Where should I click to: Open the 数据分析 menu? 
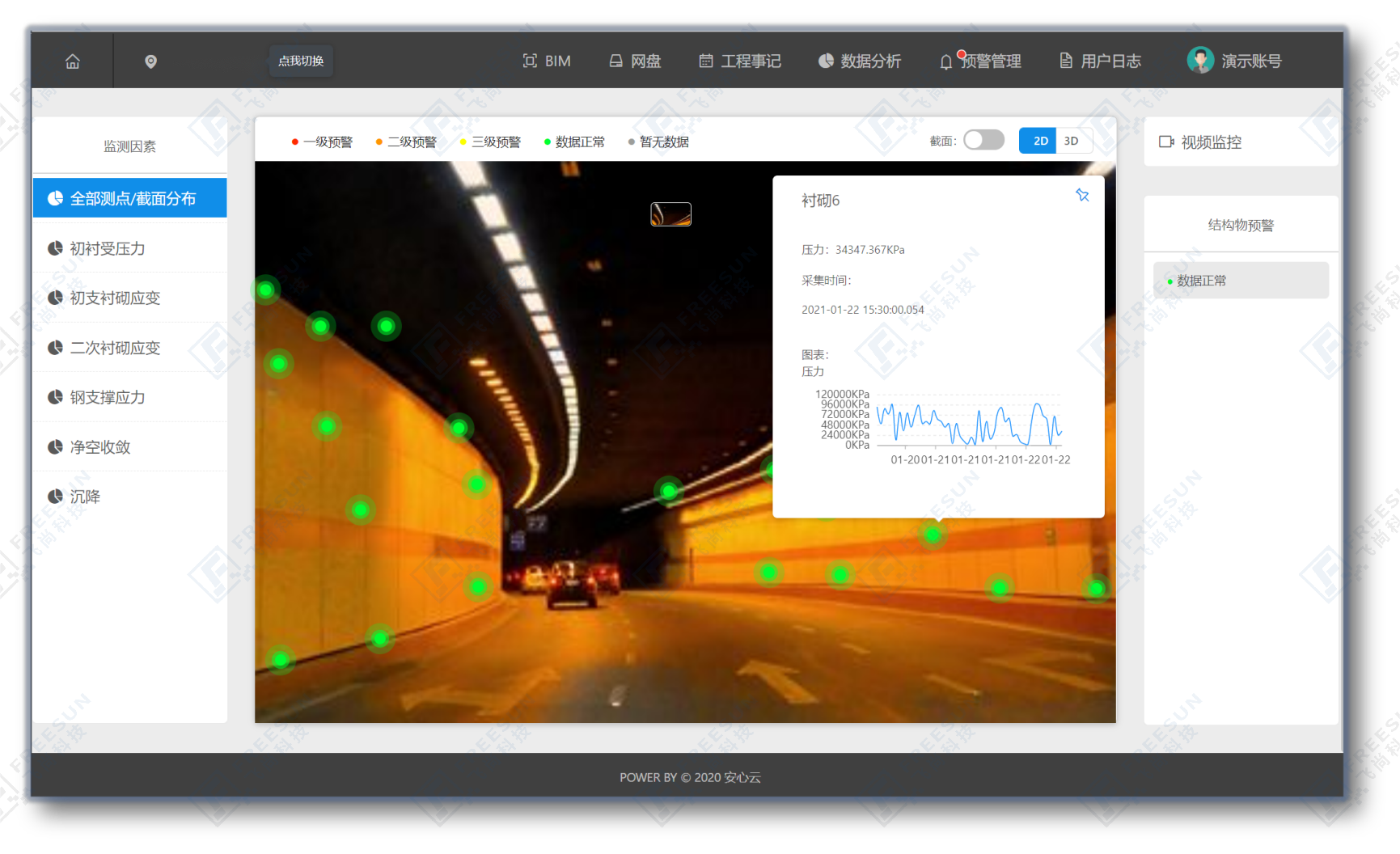coord(860,61)
